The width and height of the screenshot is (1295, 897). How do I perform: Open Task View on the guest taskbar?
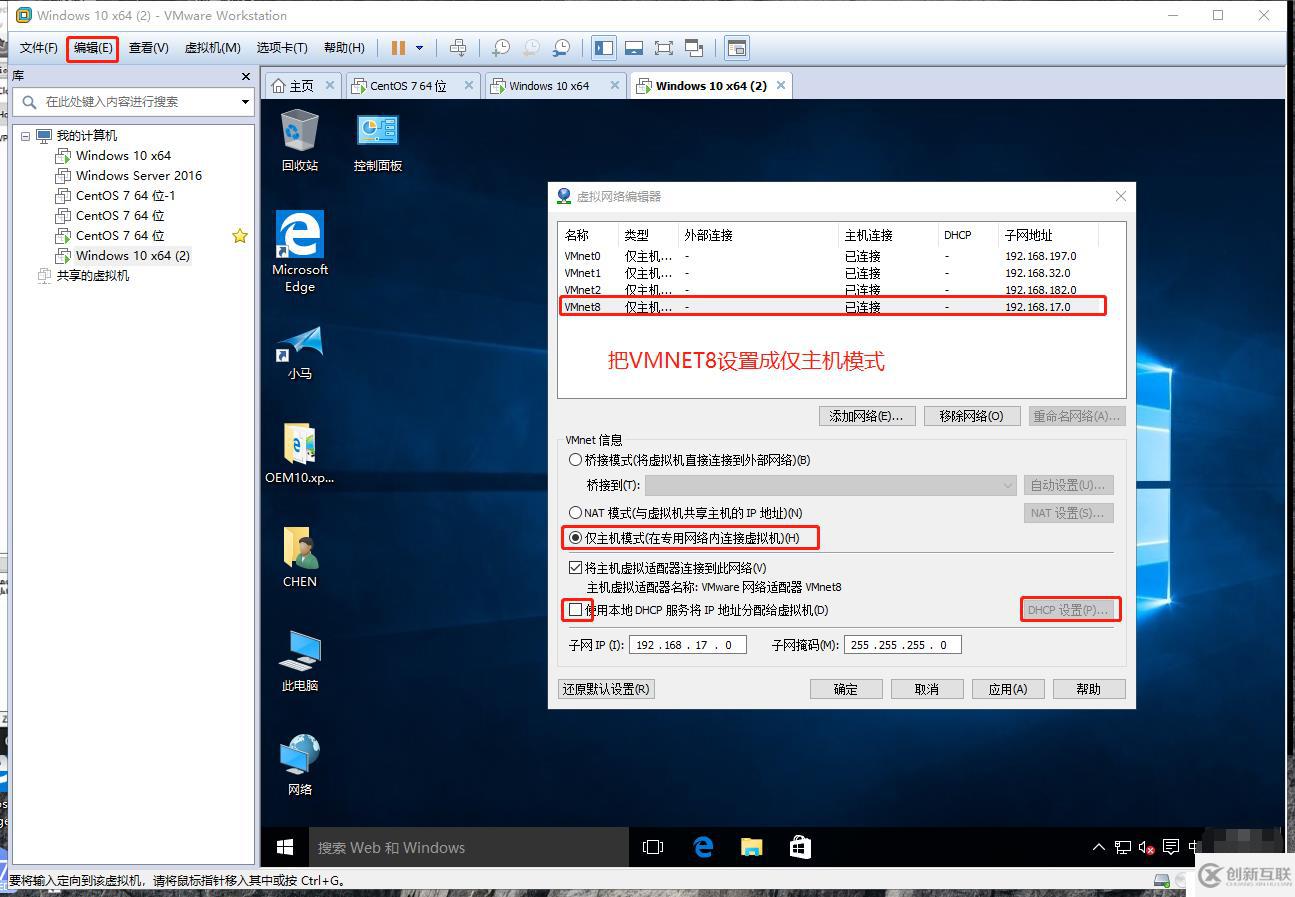[x=653, y=847]
